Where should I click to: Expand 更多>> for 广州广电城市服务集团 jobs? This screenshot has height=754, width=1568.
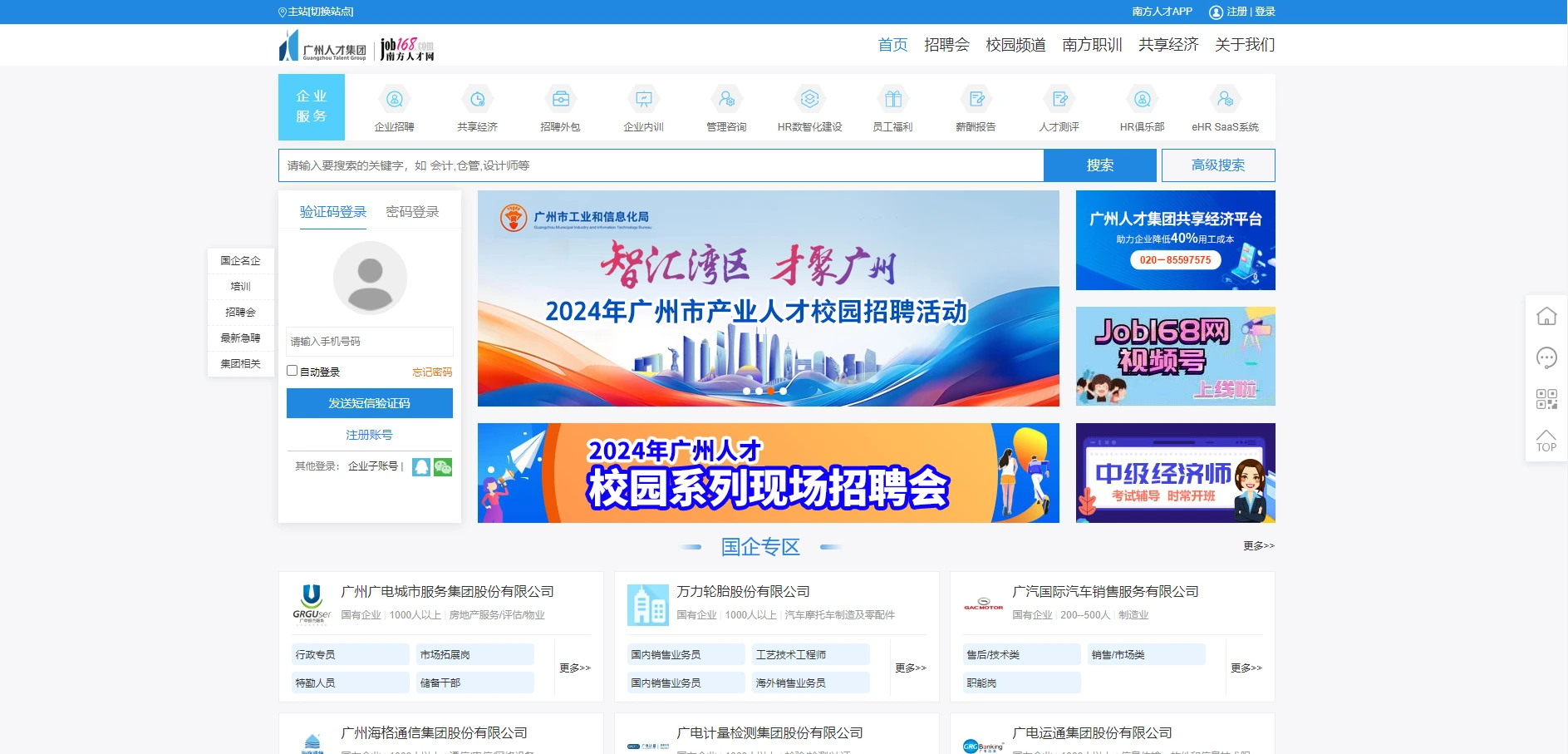tap(575, 668)
